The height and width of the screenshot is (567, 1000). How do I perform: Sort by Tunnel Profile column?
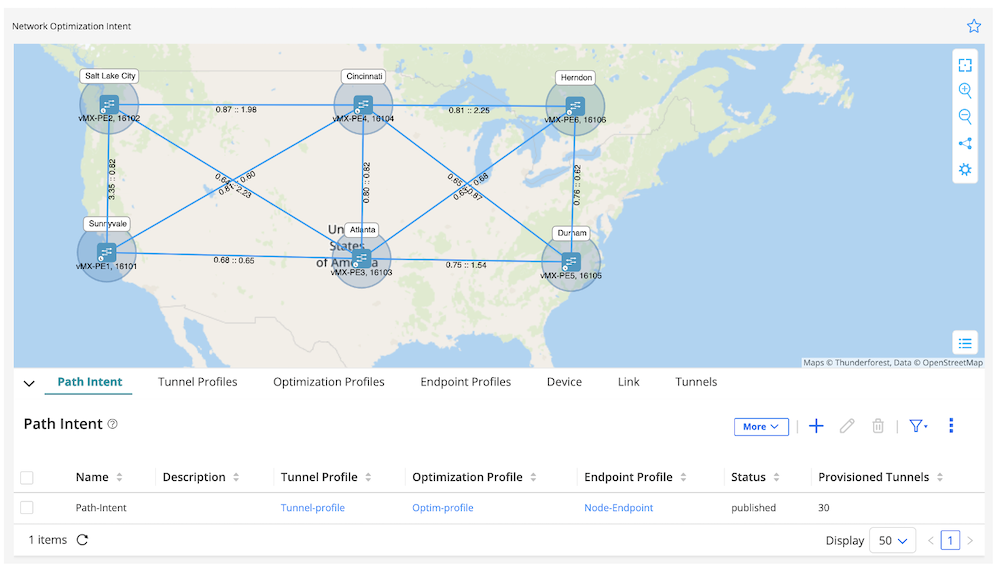(x=368, y=477)
